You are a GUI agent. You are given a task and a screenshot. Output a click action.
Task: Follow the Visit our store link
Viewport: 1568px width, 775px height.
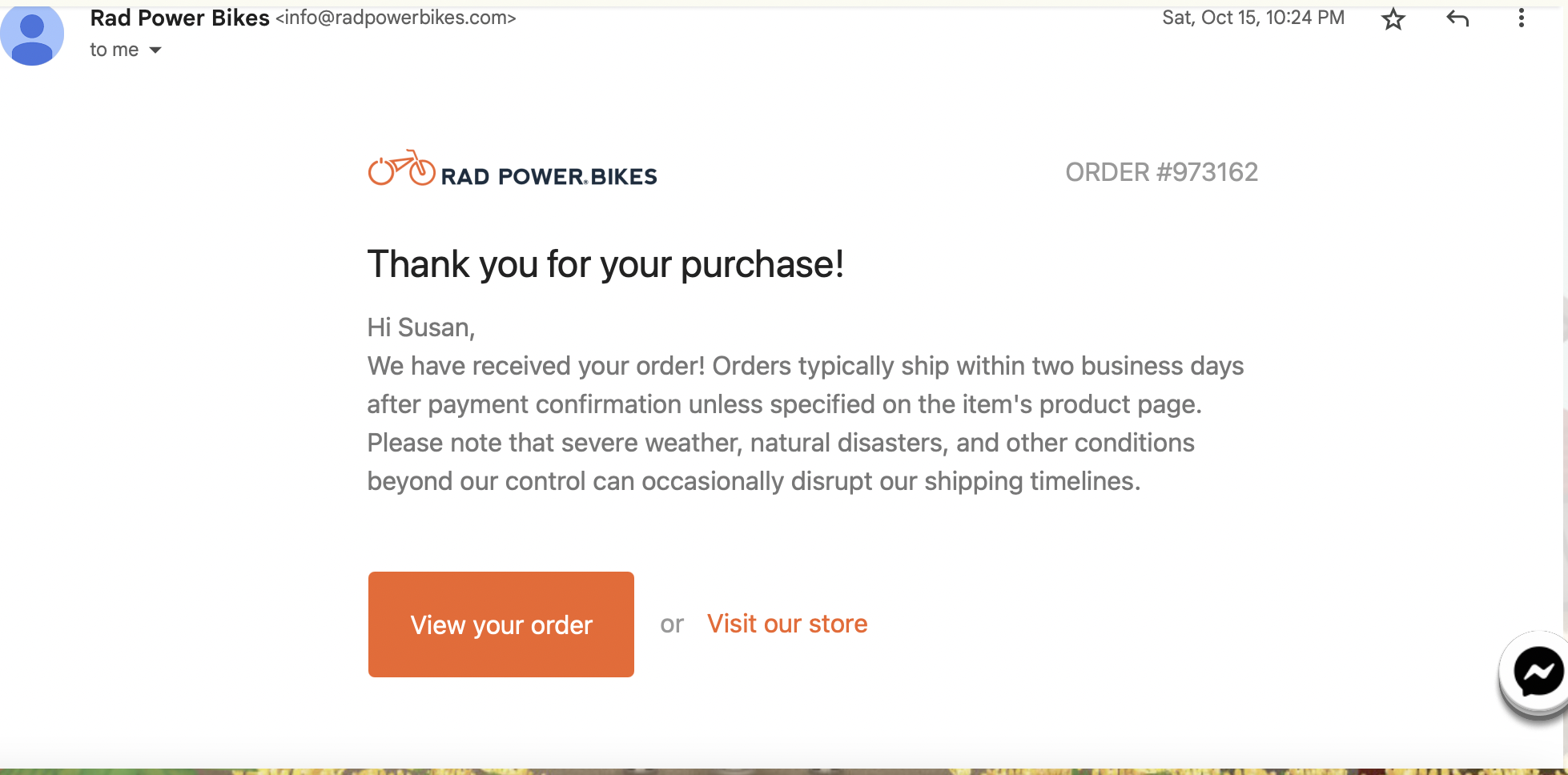786,624
